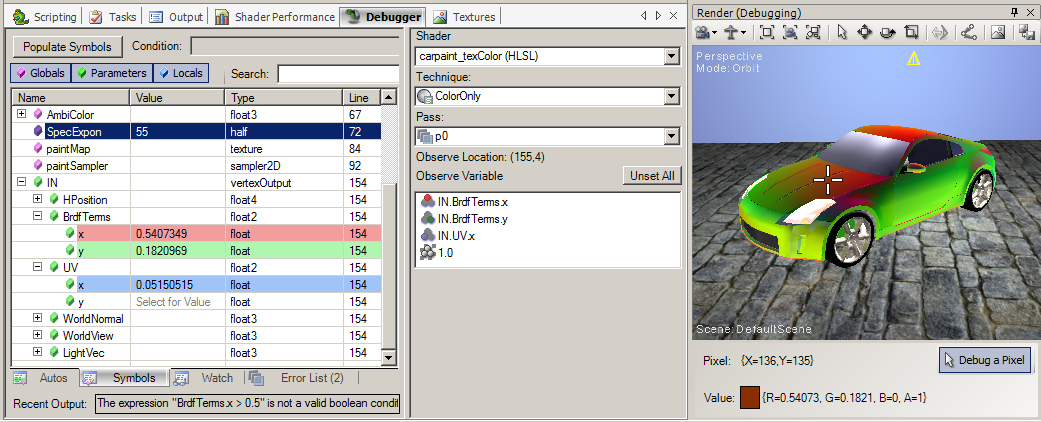Click the save render image icon
The width and height of the screenshot is (1041, 422).
click(x=1026, y=33)
